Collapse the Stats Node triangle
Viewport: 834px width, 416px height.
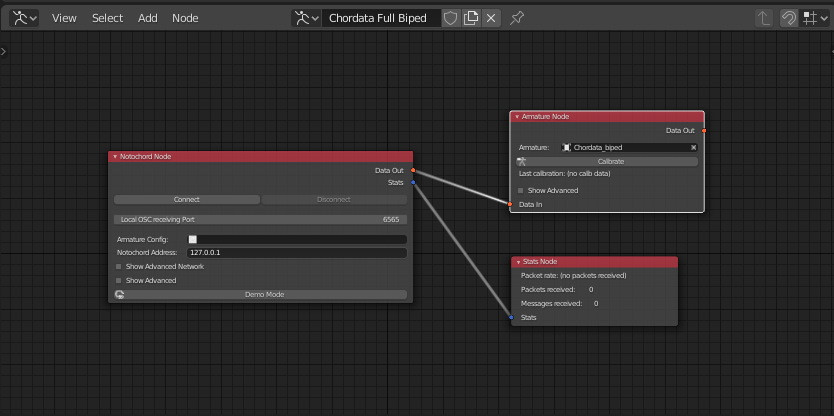click(518, 262)
